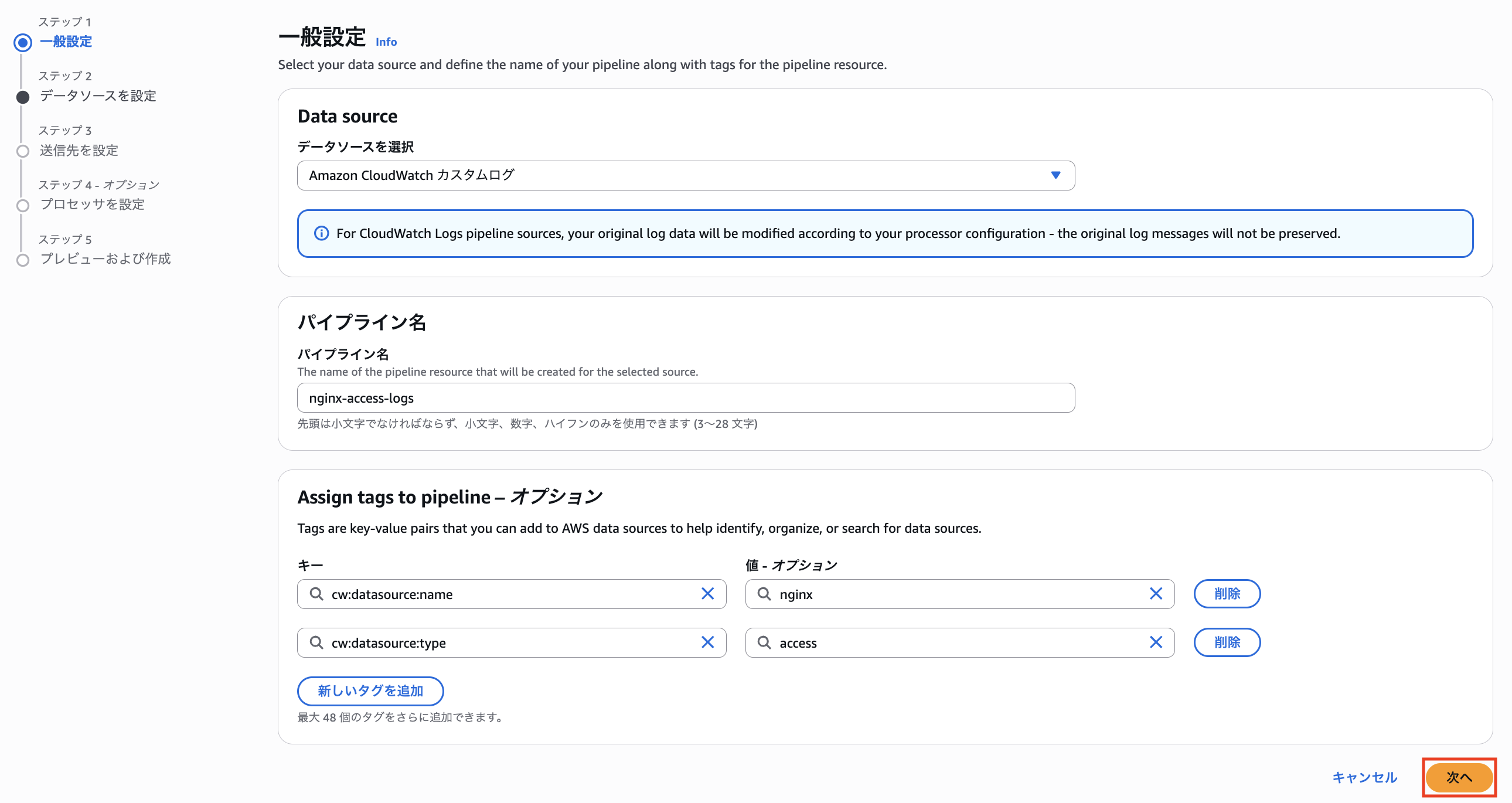Clear the access value field
The width and height of the screenshot is (1512, 803).
click(1155, 642)
